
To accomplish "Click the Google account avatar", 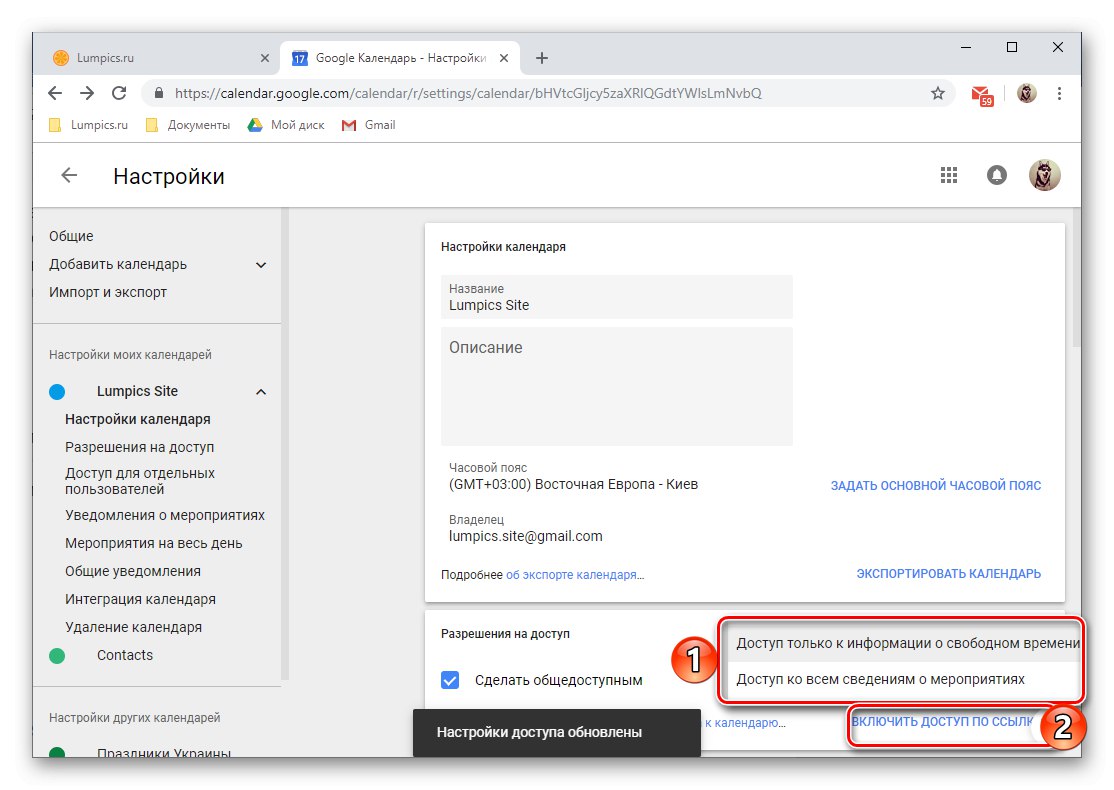I will (1044, 174).
